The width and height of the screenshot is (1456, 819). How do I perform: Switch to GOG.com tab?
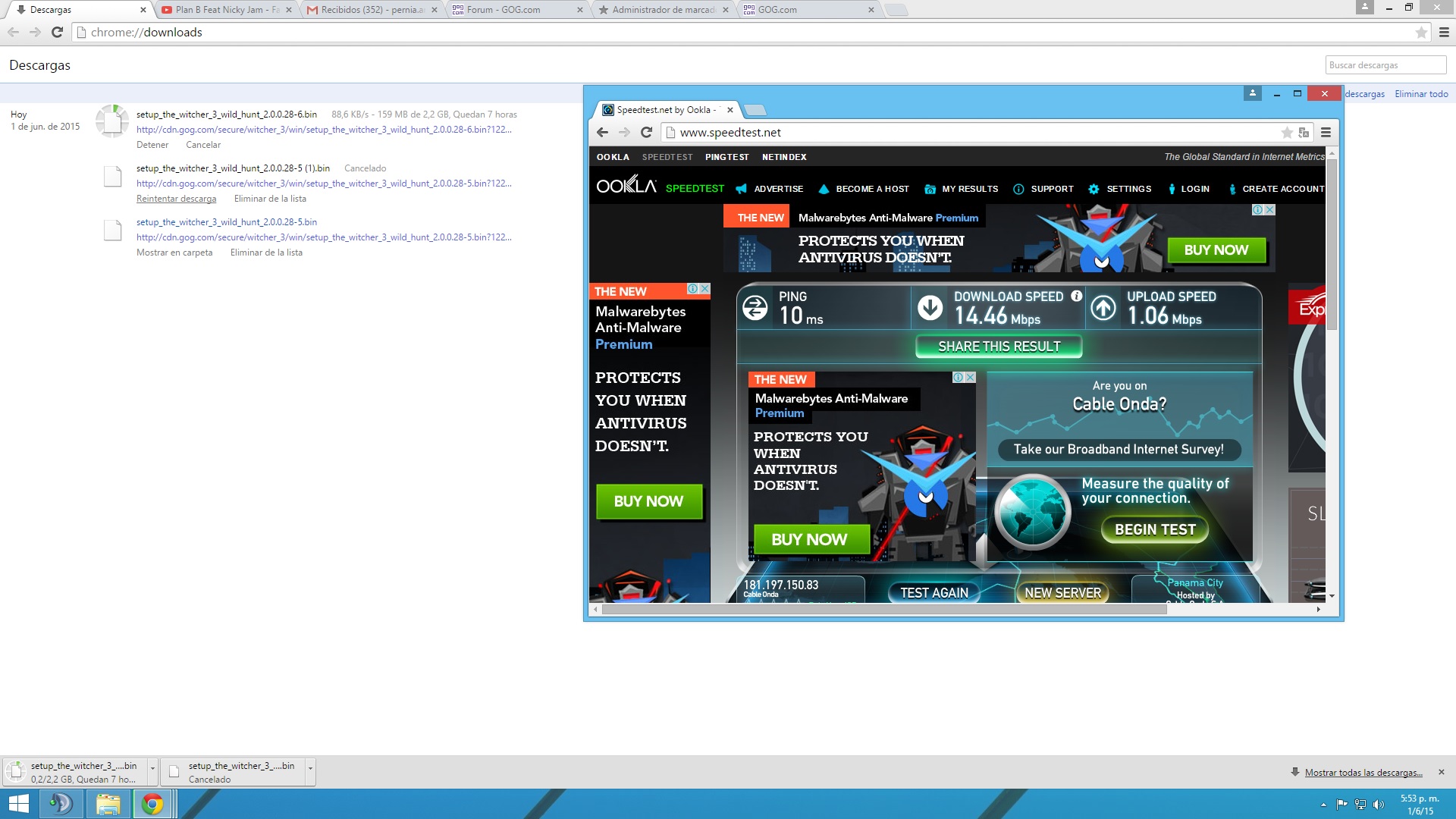[808, 10]
